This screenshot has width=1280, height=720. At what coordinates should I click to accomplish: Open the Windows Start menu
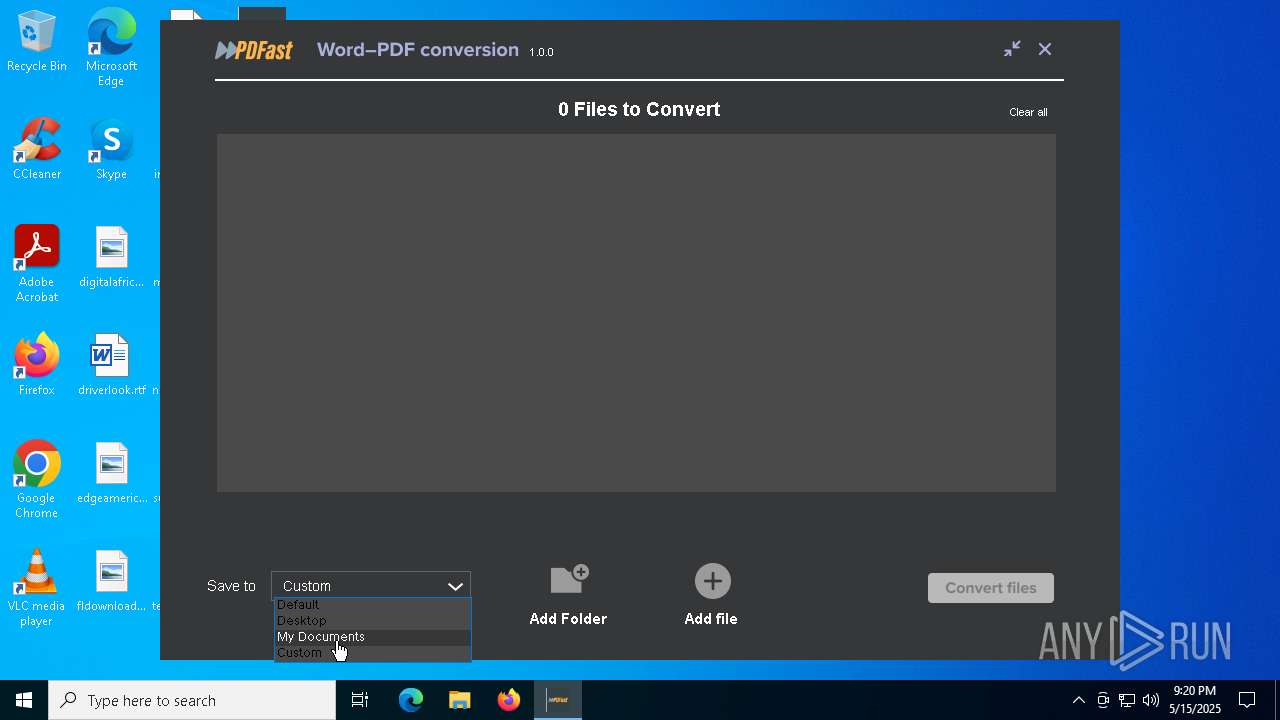point(24,700)
